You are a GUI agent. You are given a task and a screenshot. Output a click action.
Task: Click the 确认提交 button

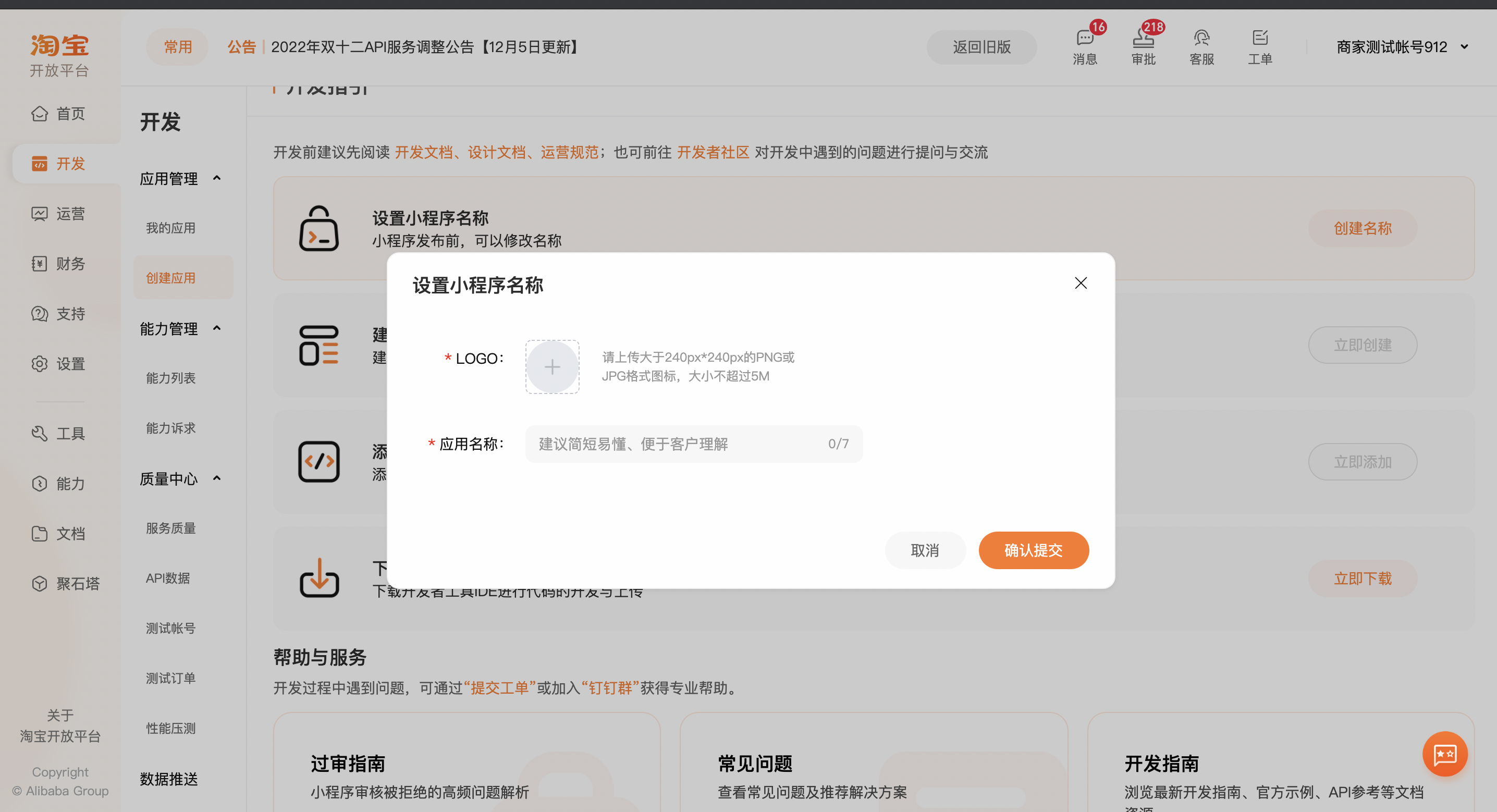click(x=1033, y=550)
